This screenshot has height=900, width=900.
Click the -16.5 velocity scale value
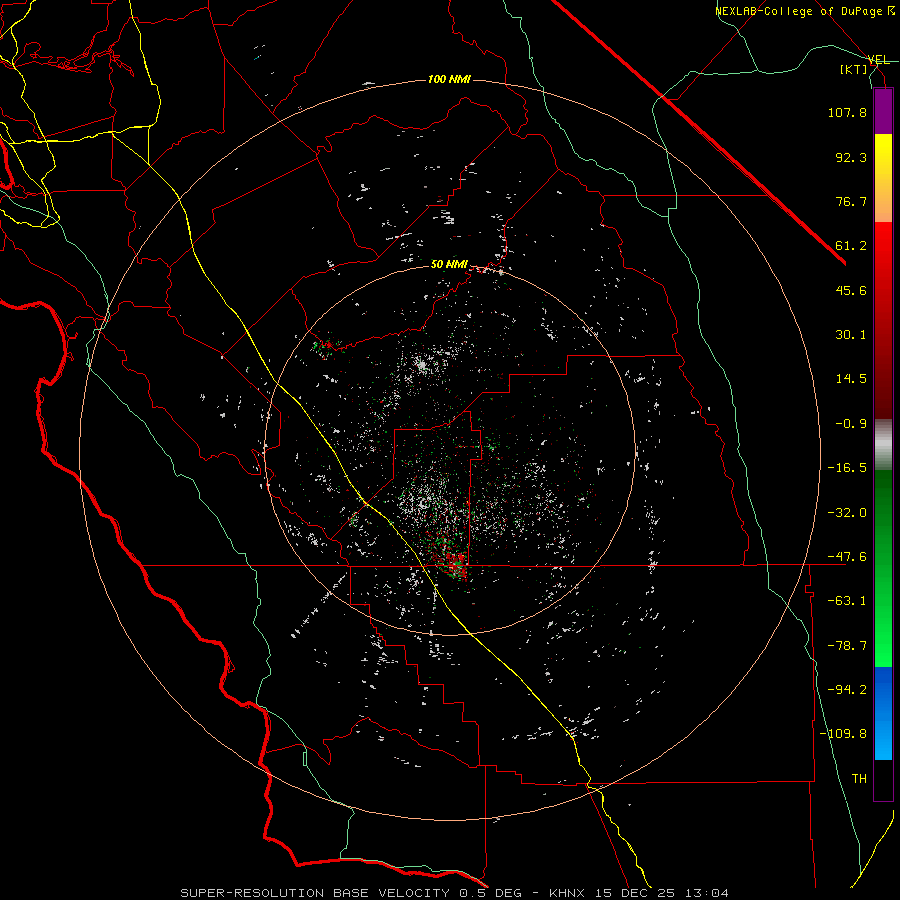coord(847,468)
